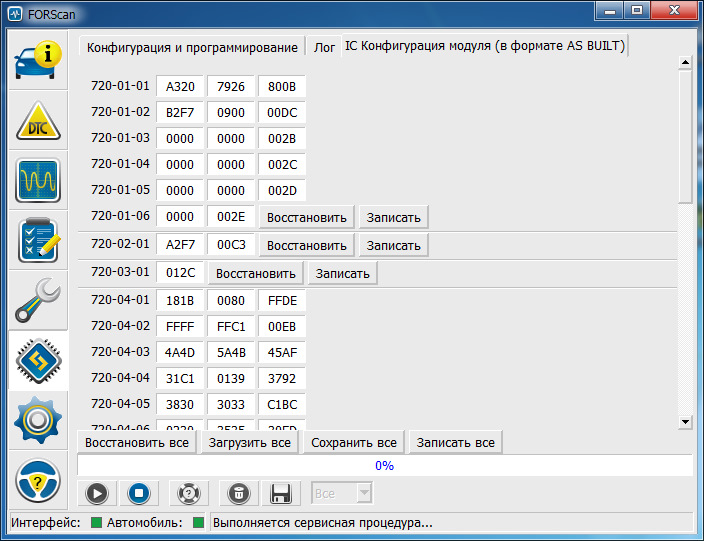Open the wrench service procedures section
This screenshot has height=541, width=704.
point(38,301)
